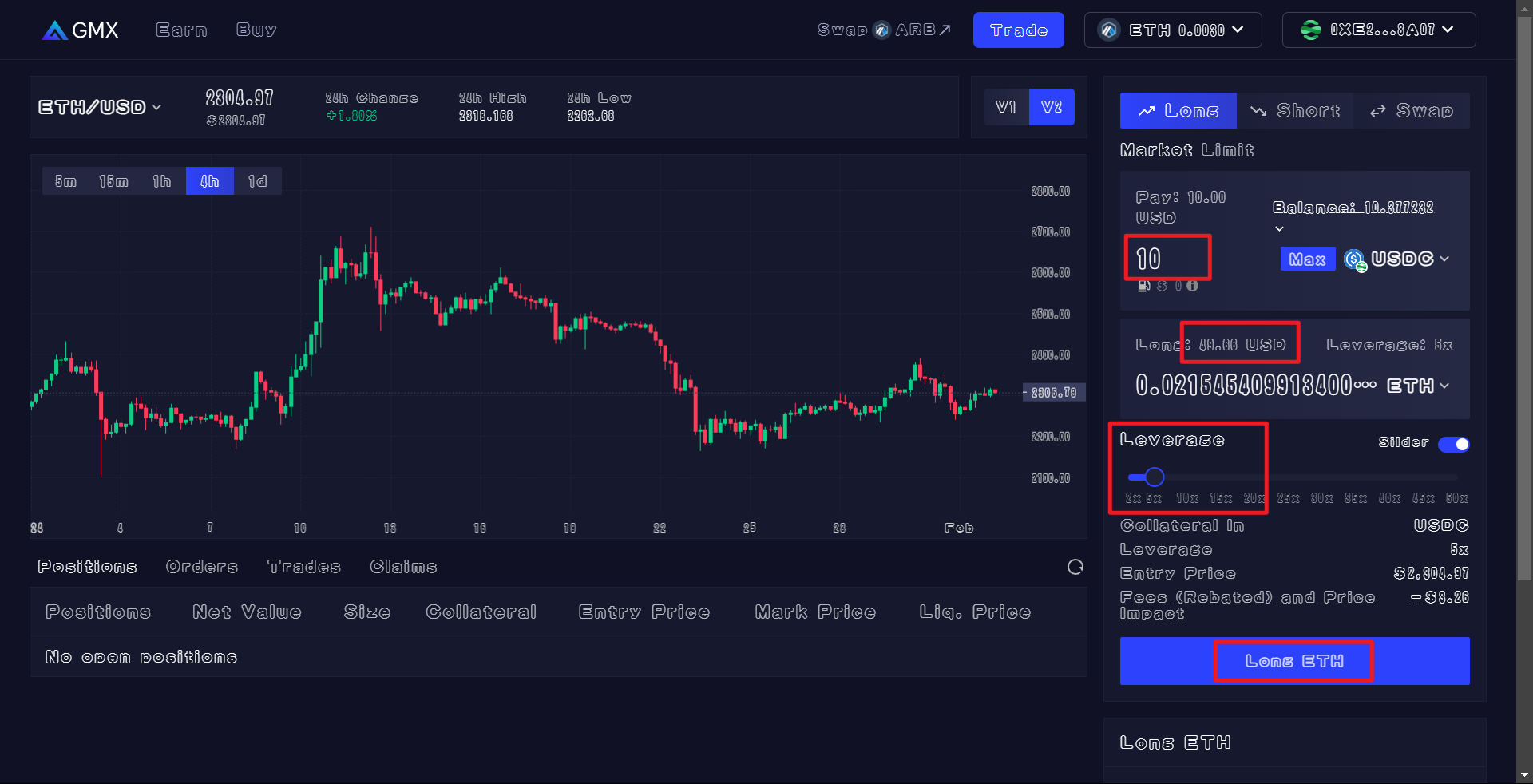Select Limit order type
The image size is (1533, 784).
click(x=1228, y=150)
